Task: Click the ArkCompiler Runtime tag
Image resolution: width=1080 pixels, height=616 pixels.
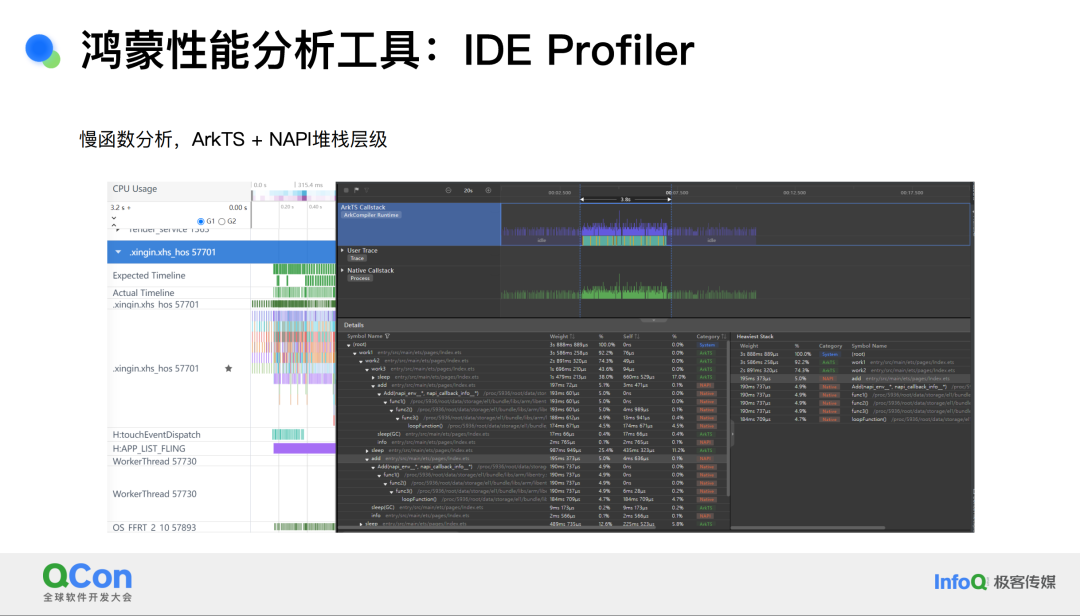Action: (371, 215)
